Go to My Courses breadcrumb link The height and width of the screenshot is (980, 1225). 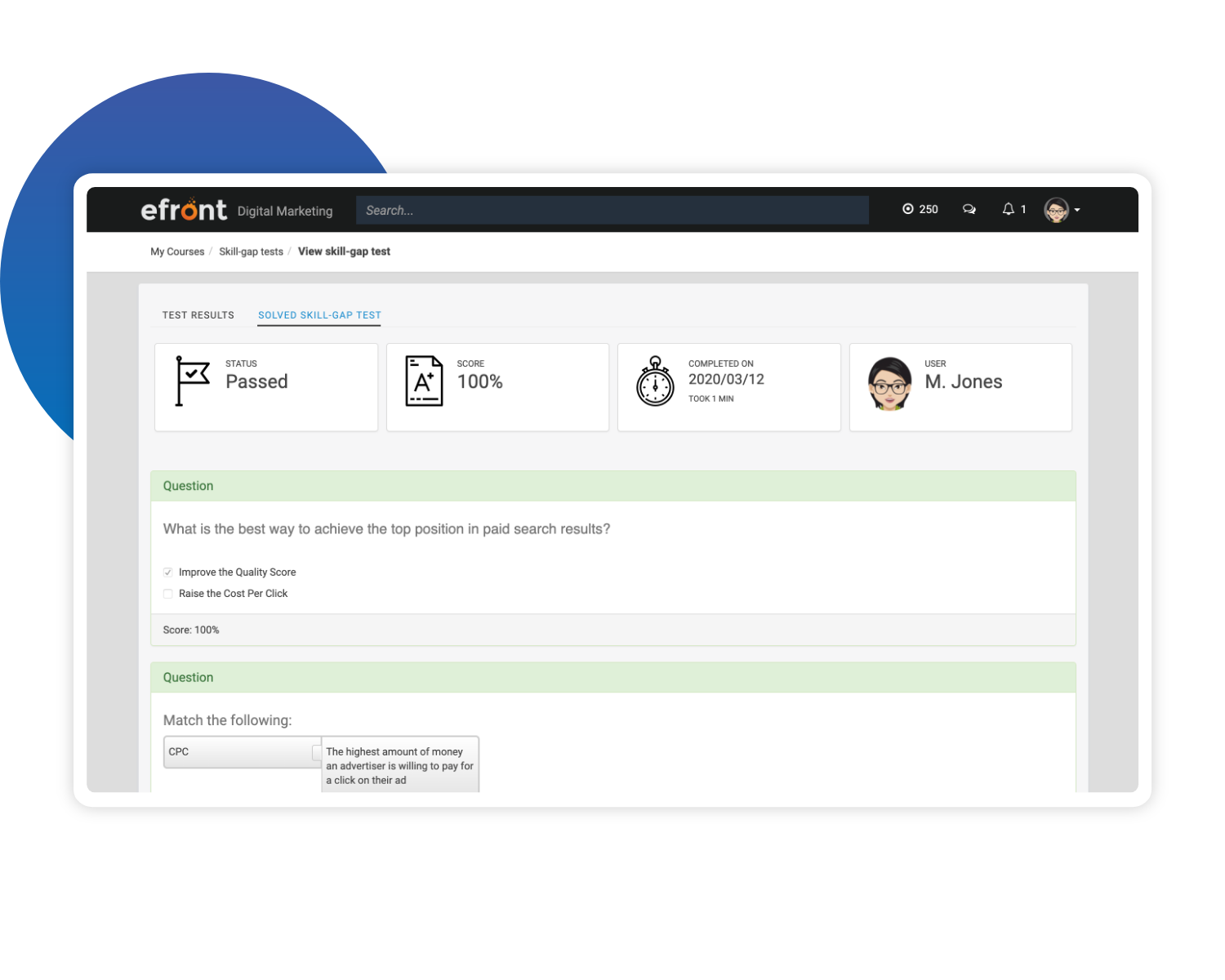(x=177, y=252)
